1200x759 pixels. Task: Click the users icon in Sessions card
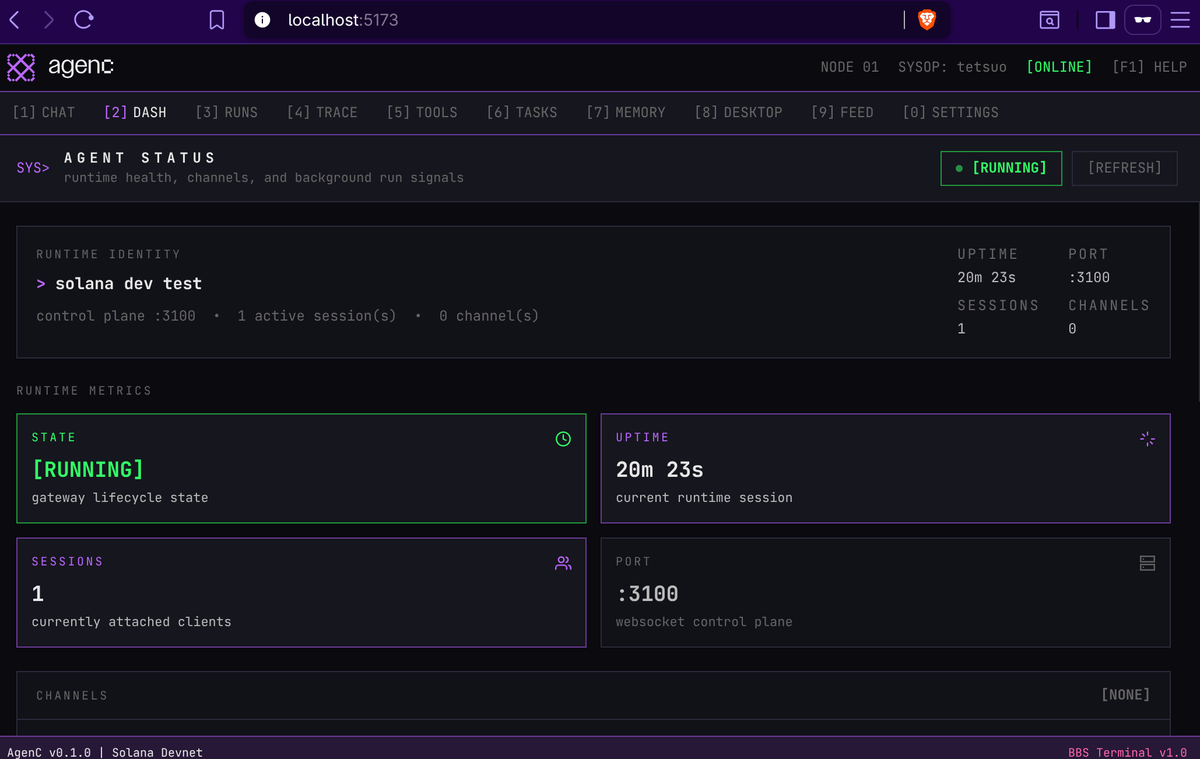click(x=563, y=563)
